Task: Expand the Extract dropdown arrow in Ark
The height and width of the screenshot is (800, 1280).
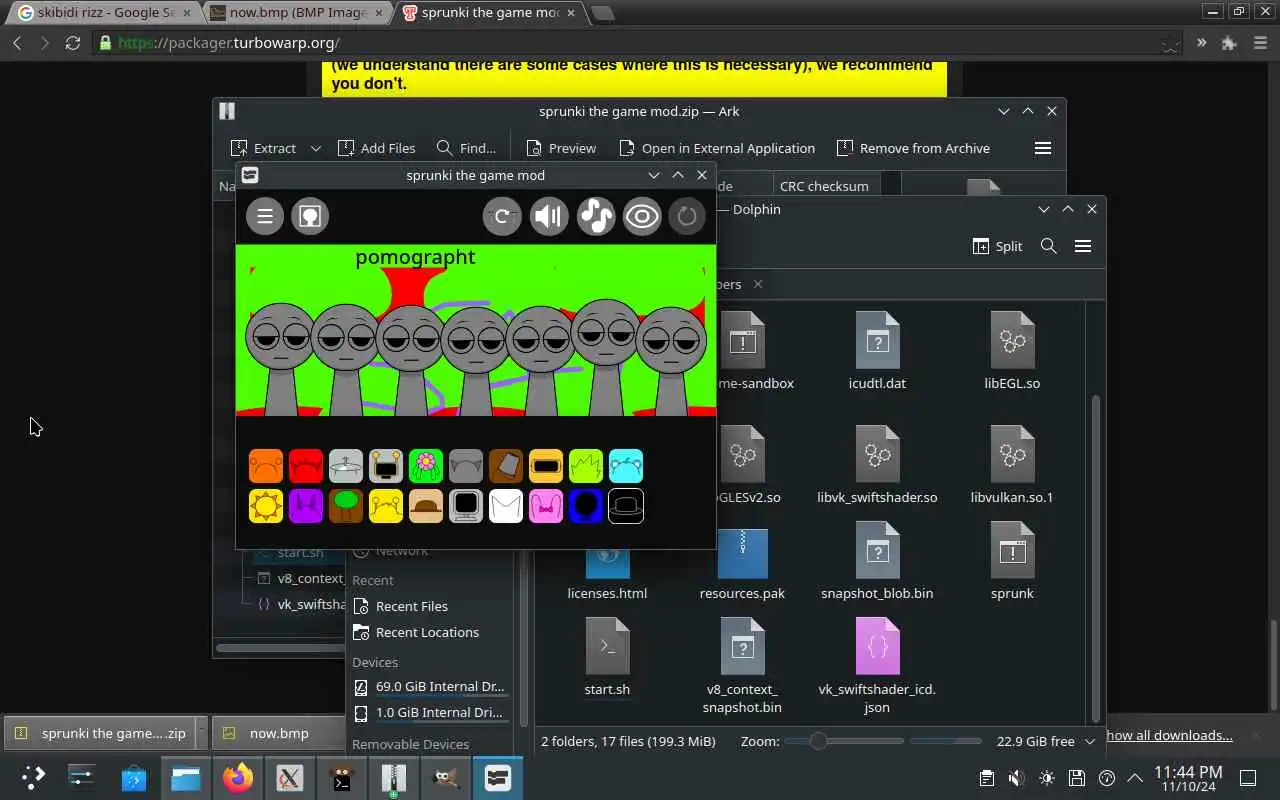Action: [315, 148]
